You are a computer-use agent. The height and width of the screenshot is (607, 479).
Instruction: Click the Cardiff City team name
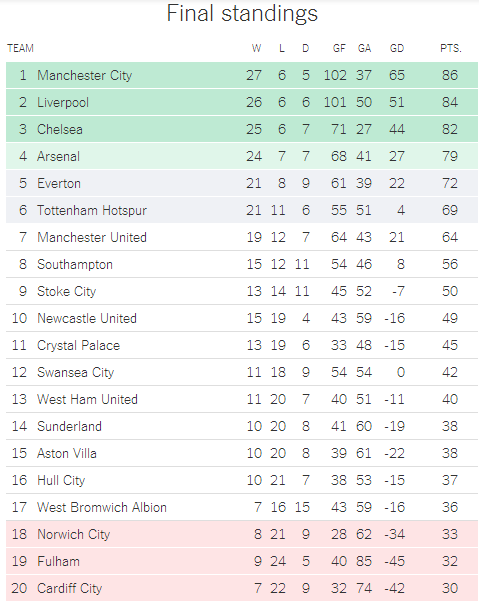(69, 588)
